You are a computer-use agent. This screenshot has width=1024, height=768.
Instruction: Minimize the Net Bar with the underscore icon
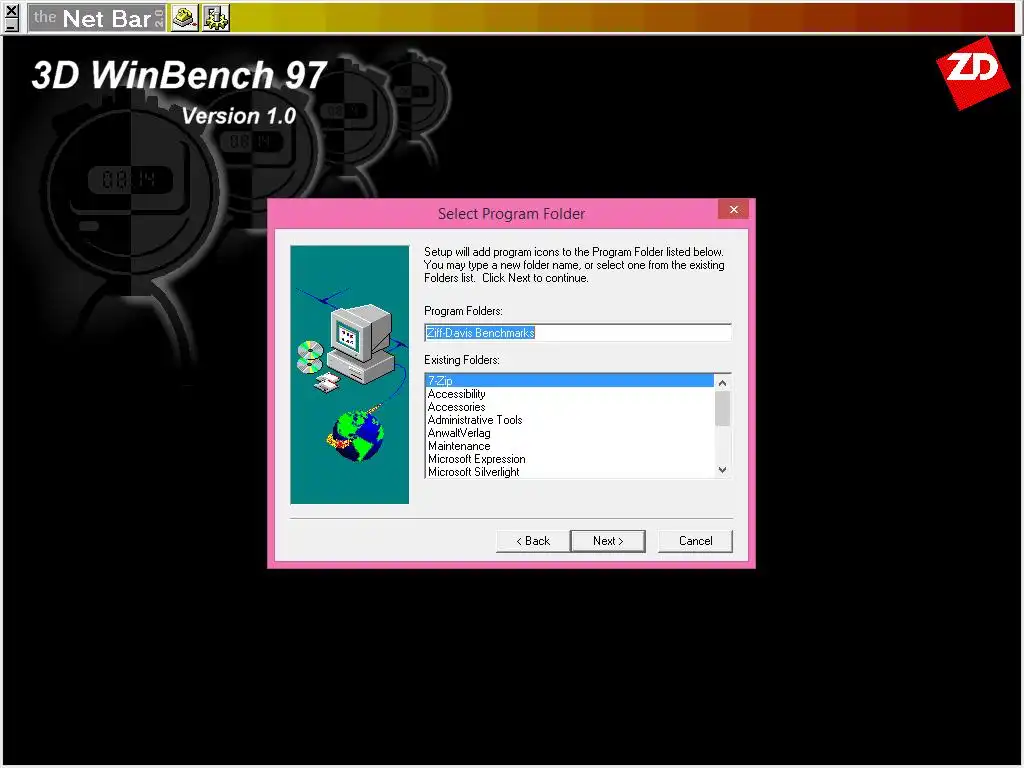tap(11, 25)
